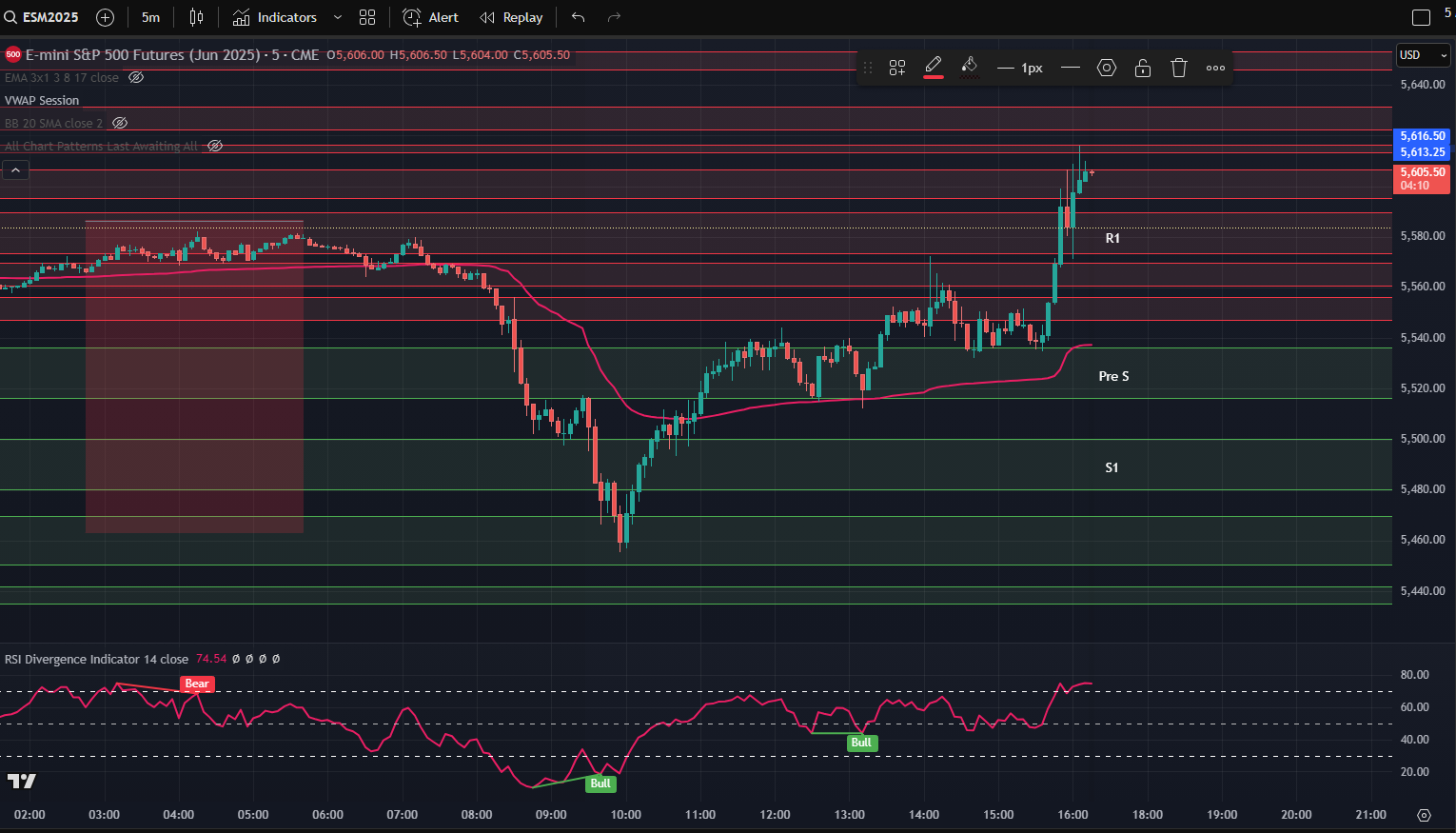
Task: Click the Bull divergence tag above the 13:00 label
Action: pyautogui.click(x=861, y=743)
